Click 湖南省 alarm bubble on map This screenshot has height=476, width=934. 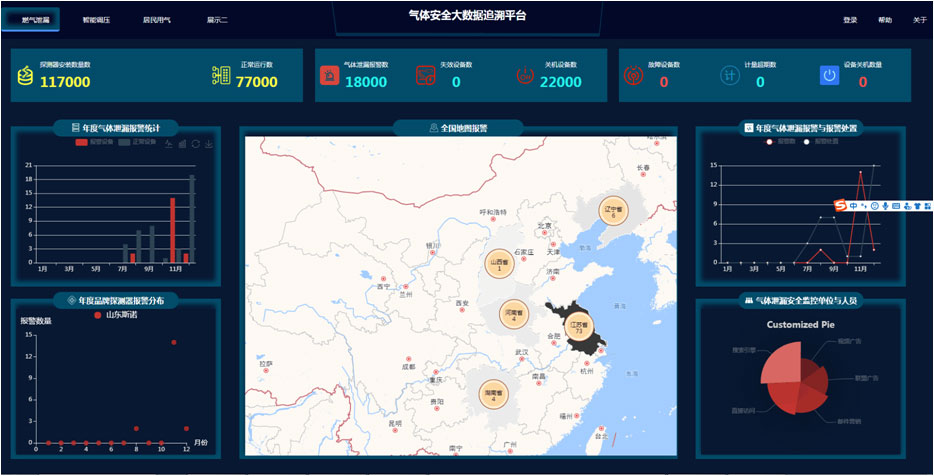(494, 394)
